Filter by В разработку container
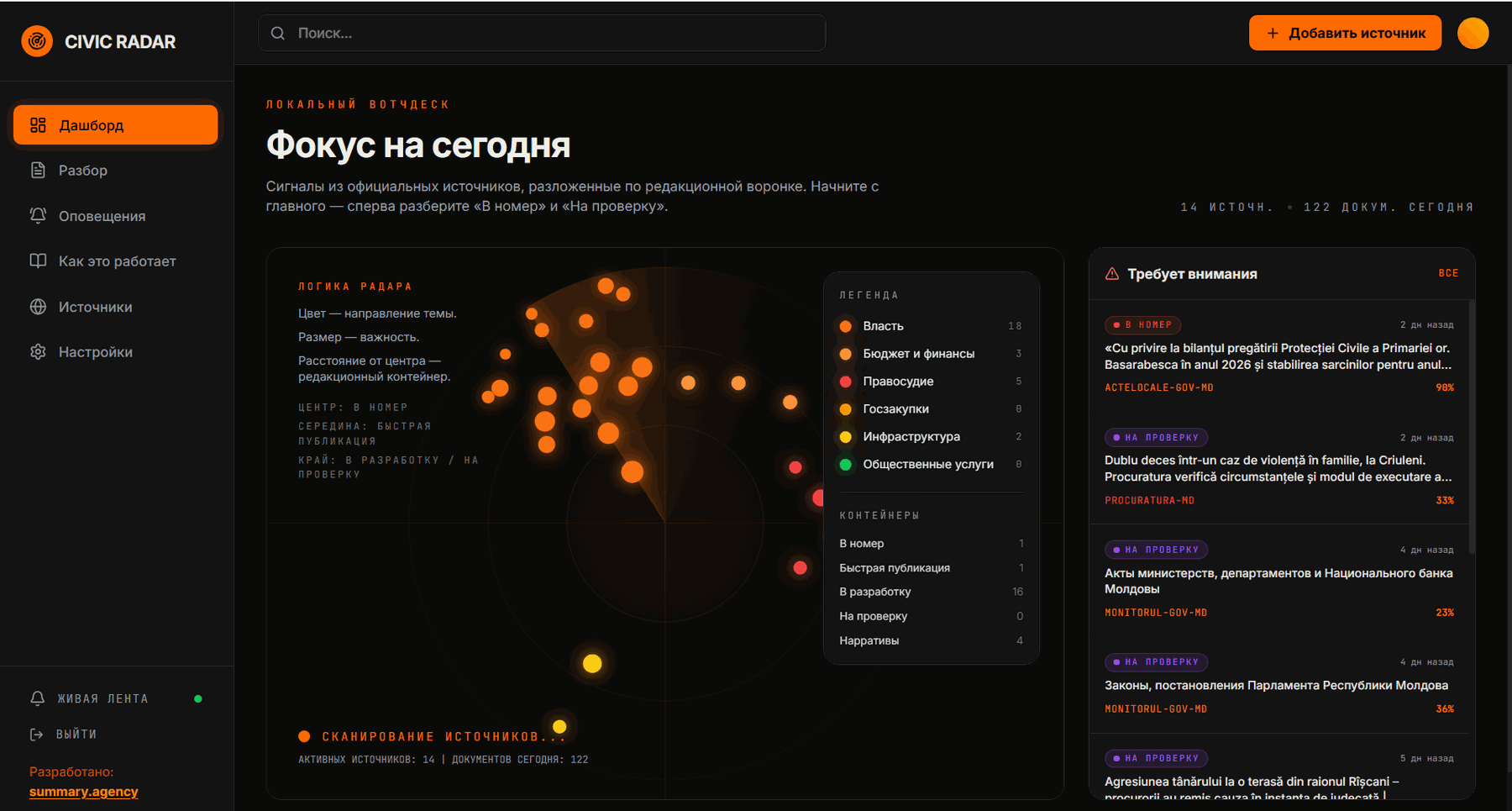1512x811 pixels. [931, 592]
